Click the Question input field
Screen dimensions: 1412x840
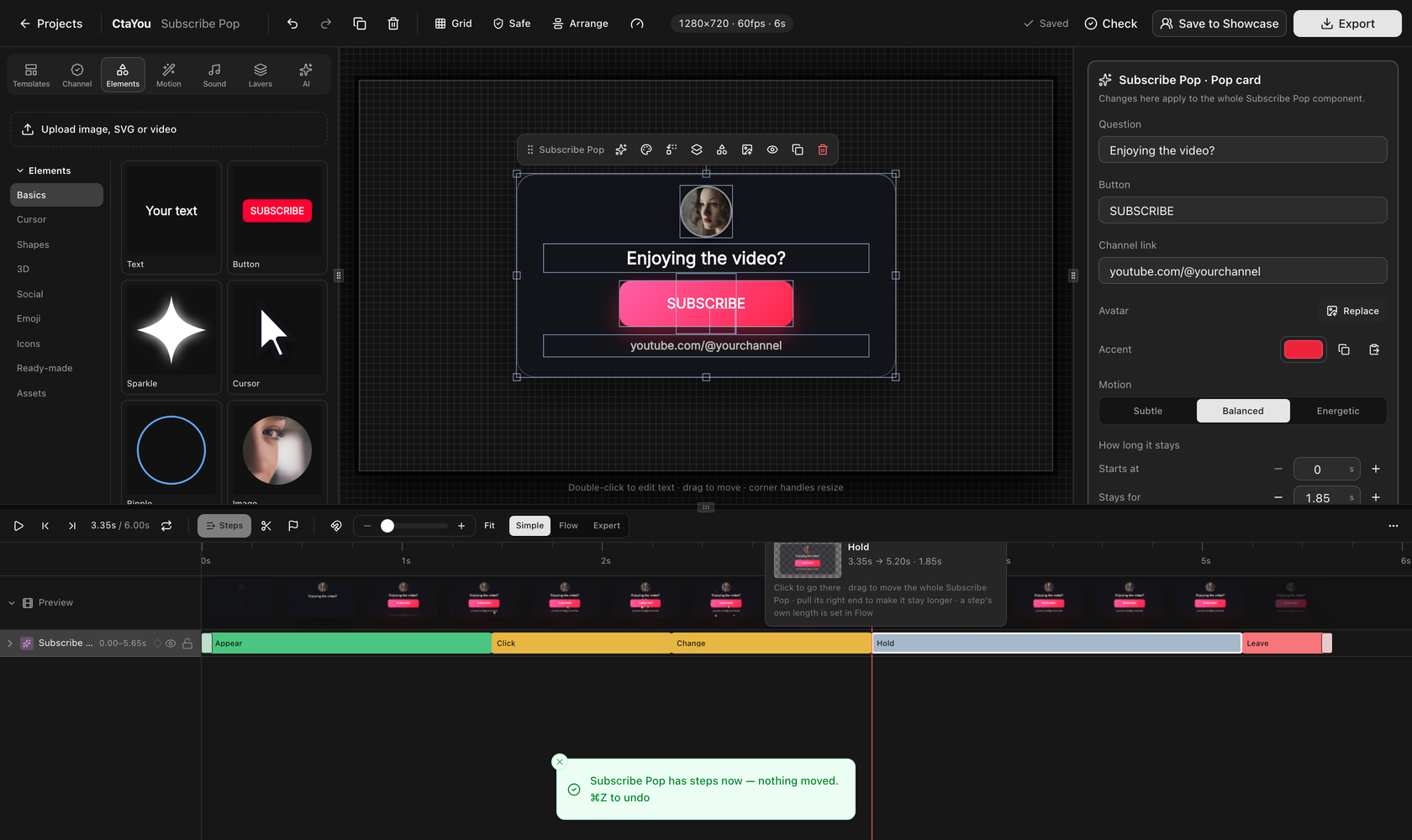coord(1242,150)
